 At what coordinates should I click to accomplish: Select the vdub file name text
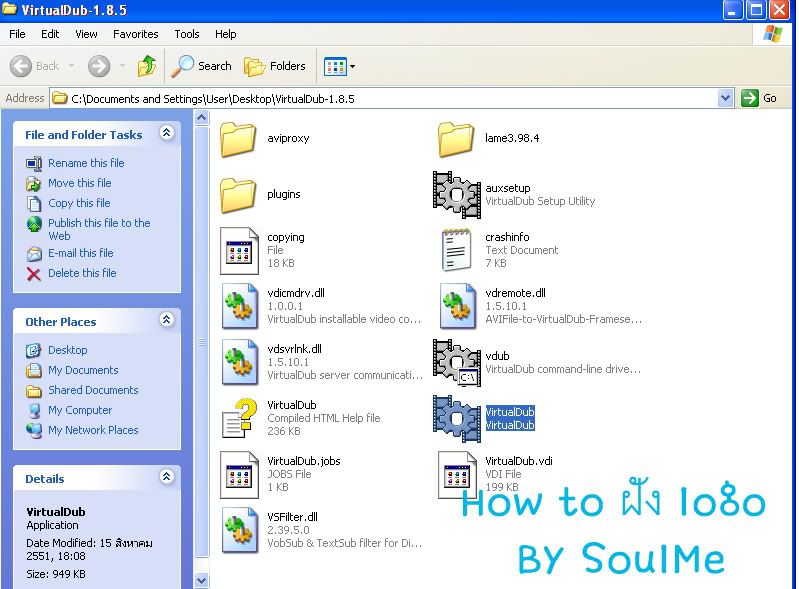click(x=497, y=356)
